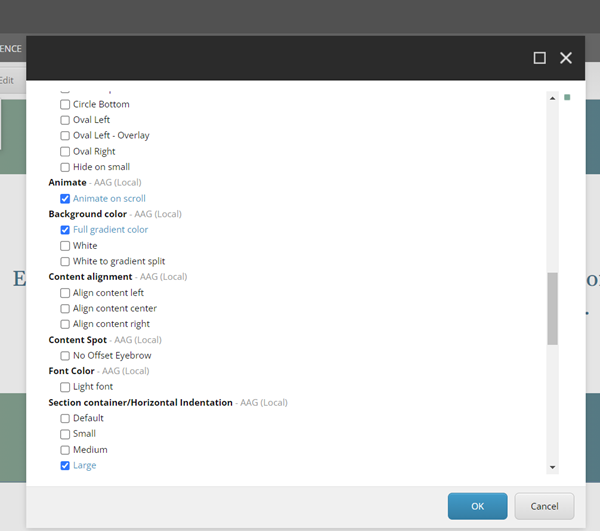Viewport: 600px width, 531px height.
Task: Uncheck Animate on scroll
Action: 65,199
